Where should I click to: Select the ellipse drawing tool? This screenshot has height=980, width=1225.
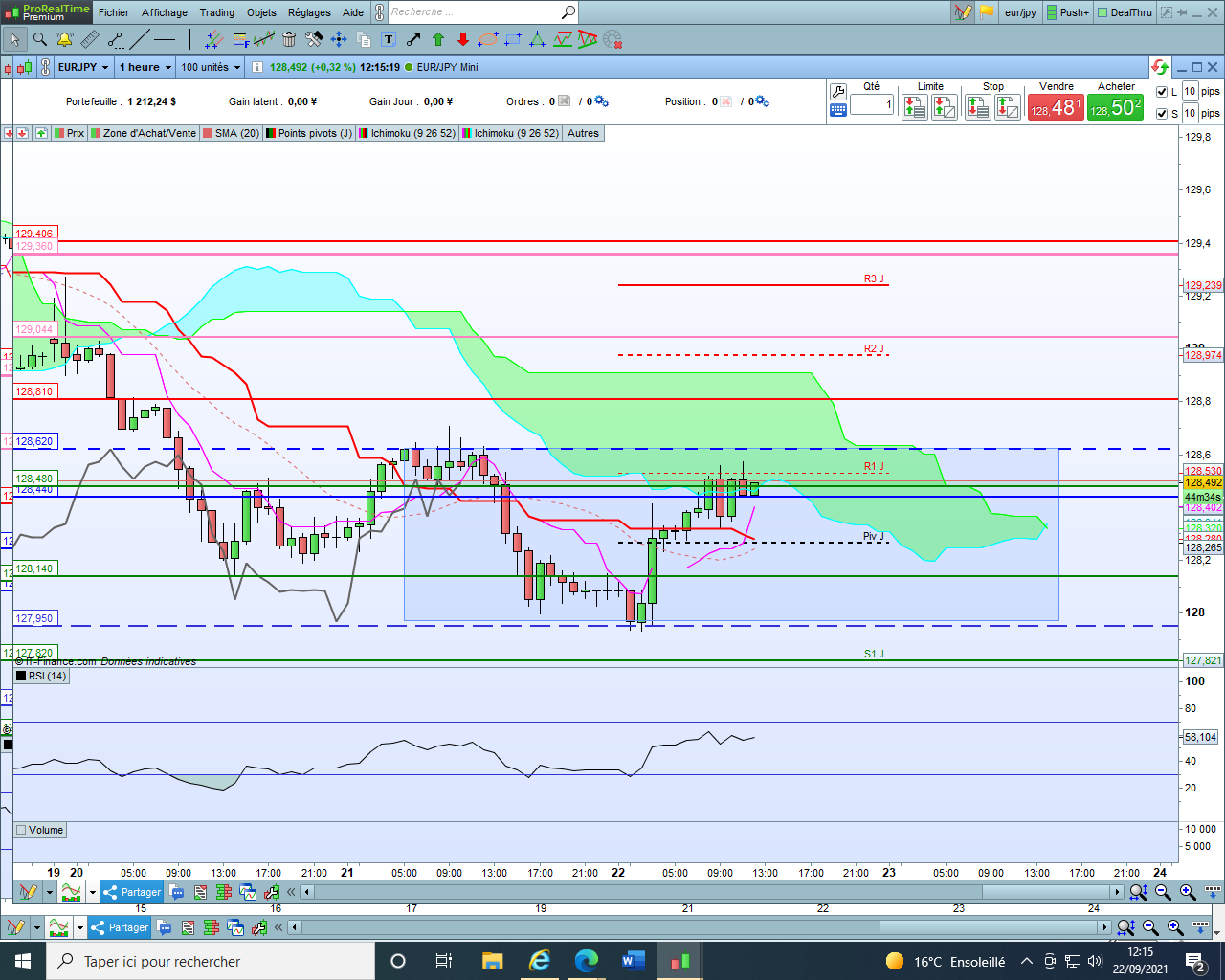488,39
